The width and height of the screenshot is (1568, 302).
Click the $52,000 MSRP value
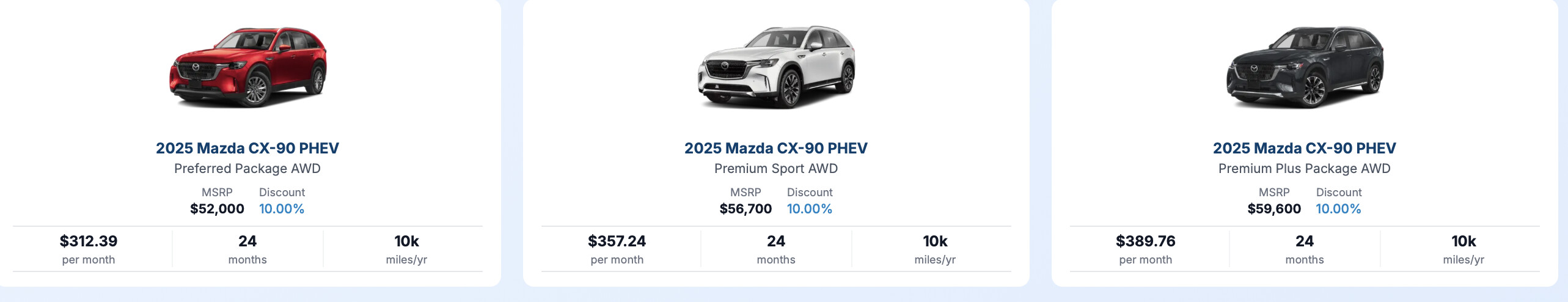tap(217, 209)
